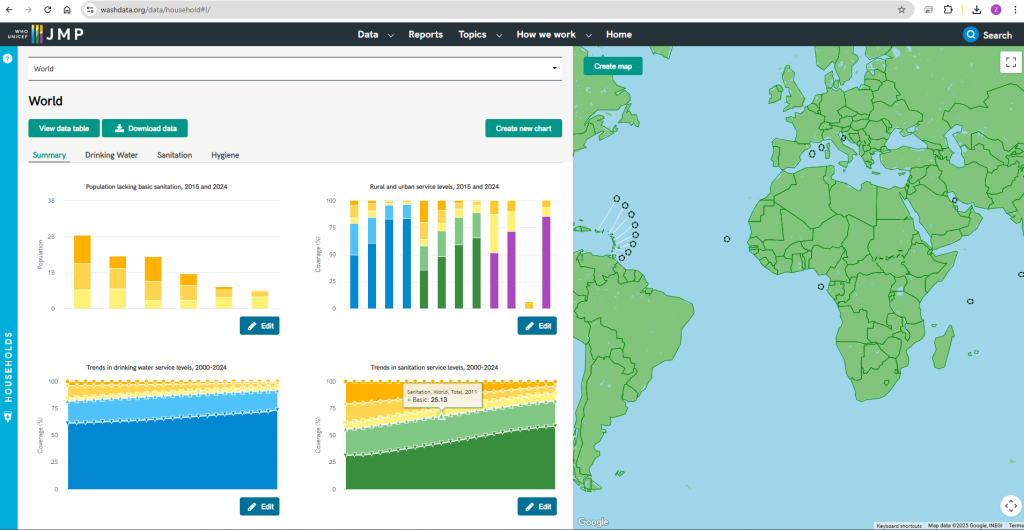The width and height of the screenshot is (1024, 530).
Task: Switch to the Sanitation tab
Action: [x=174, y=155]
